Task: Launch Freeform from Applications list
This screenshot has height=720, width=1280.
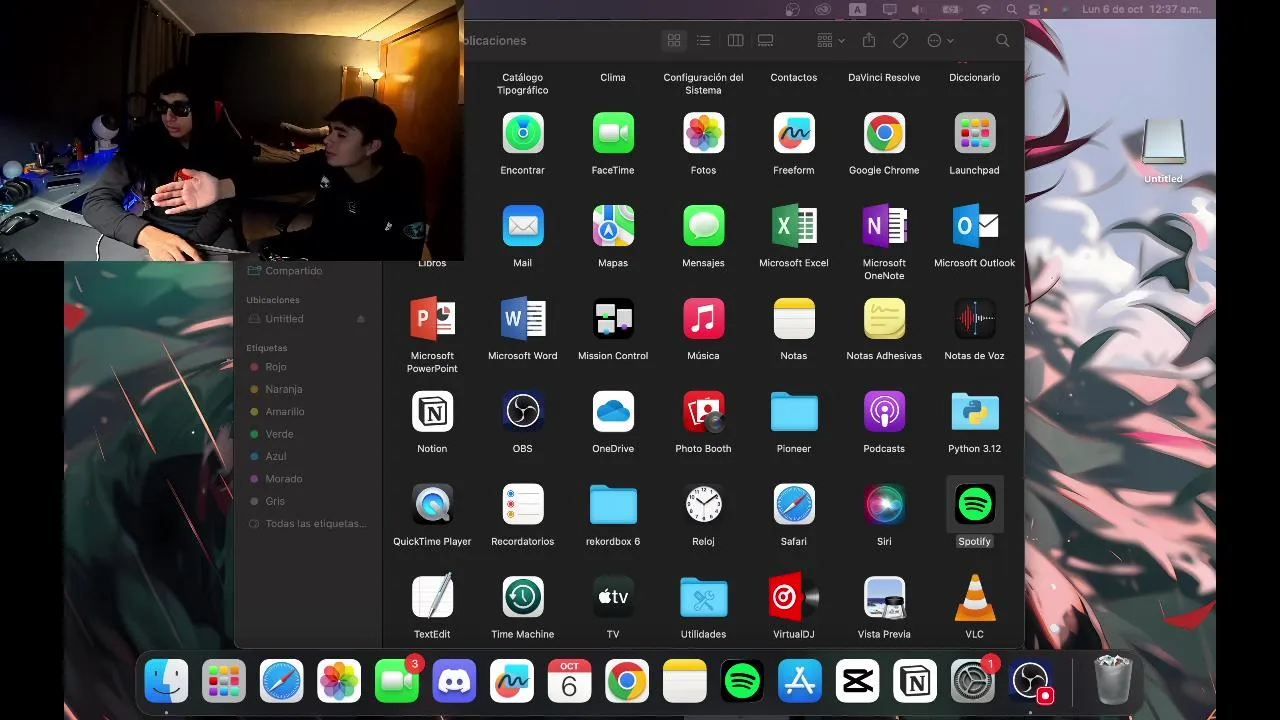Action: pyautogui.click(x=794, y=133)
